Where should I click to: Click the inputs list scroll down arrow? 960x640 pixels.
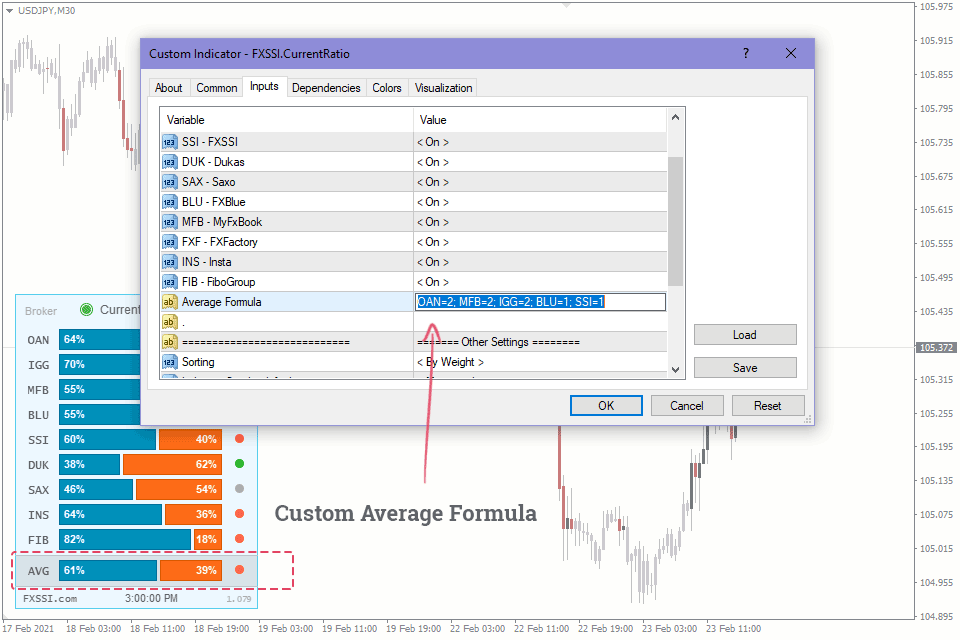pyautogui.click(x=675, y=369)
